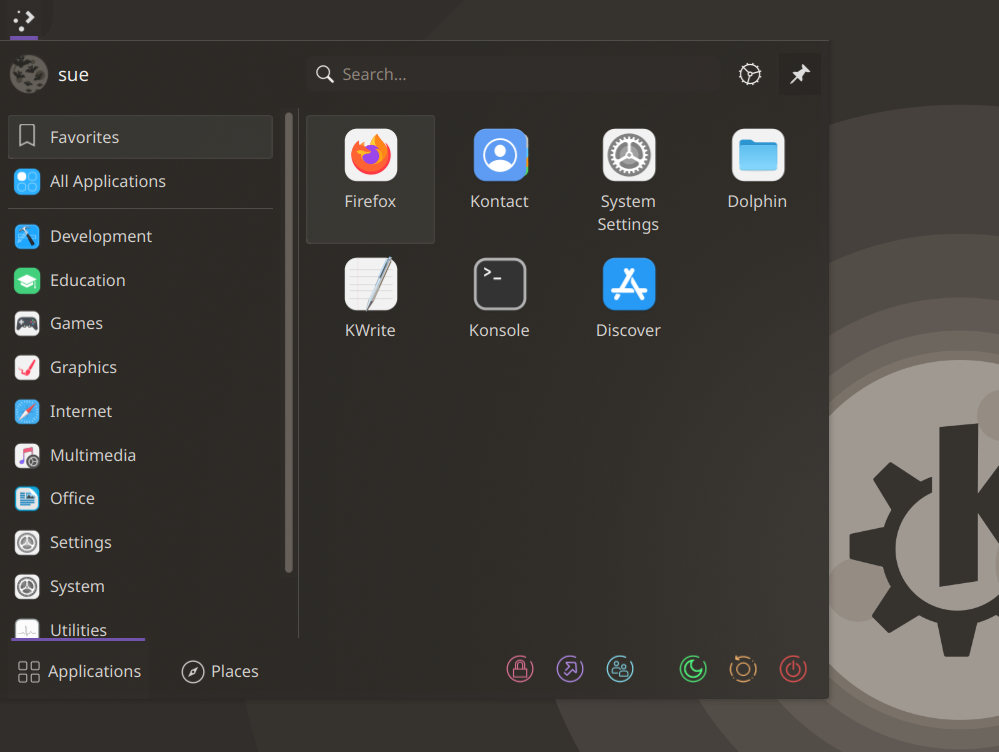
Task: Open the Education category
Action: point(140,280)
